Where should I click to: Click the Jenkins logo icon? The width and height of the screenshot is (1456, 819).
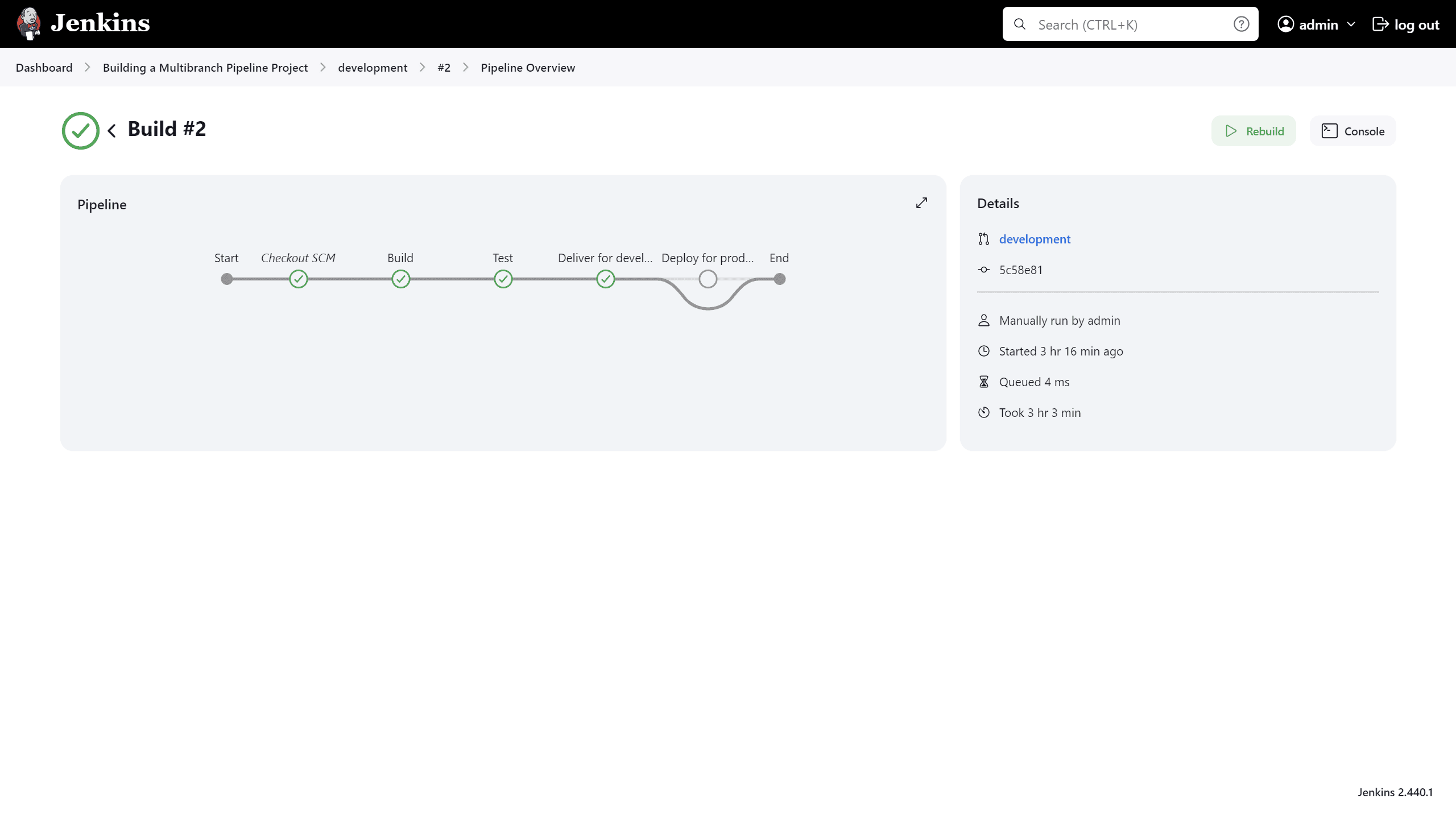point(30,24)
